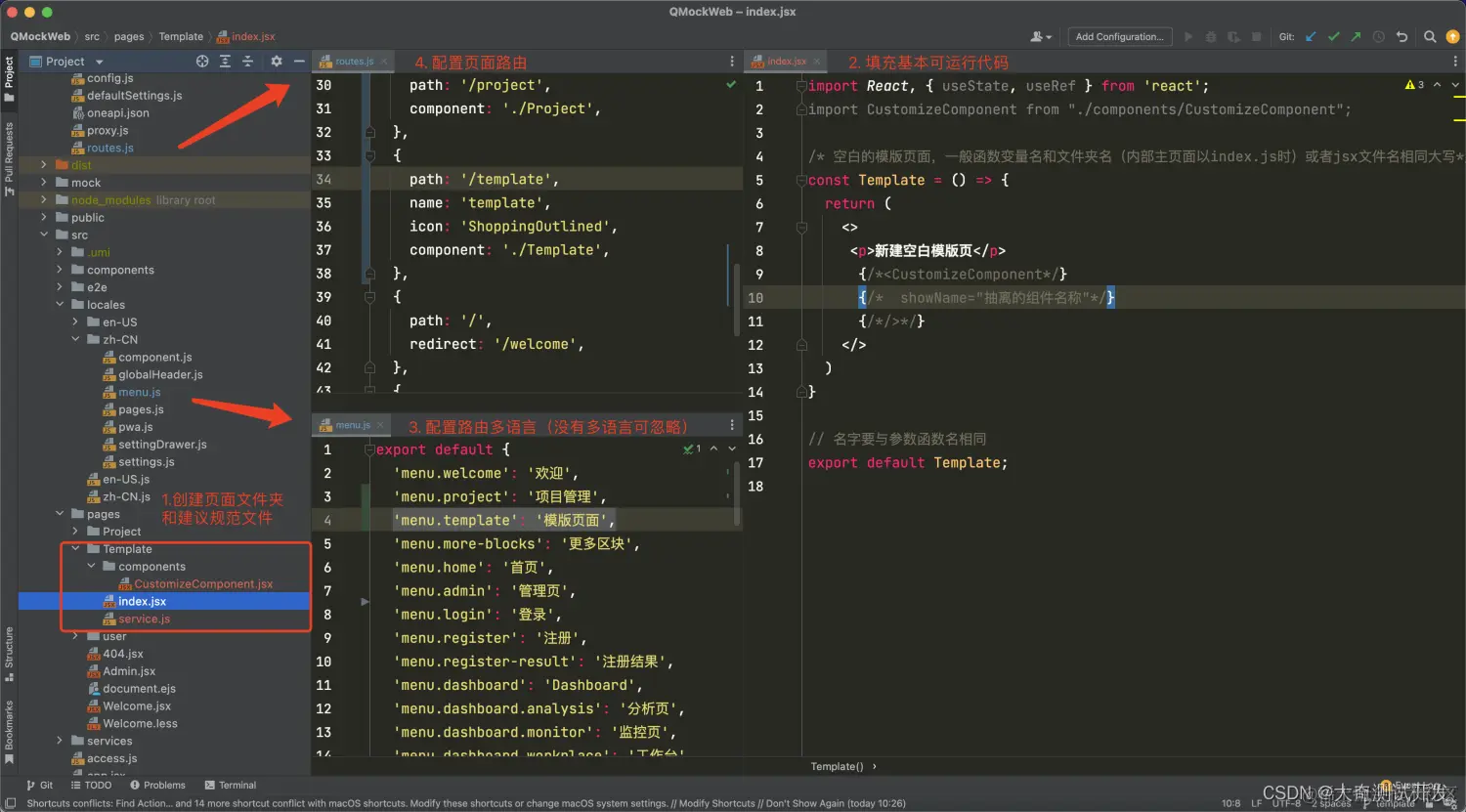Click the Git rollback undo arrow
The width and height of the screenshot is (1466, 812).
(1401, 37)
